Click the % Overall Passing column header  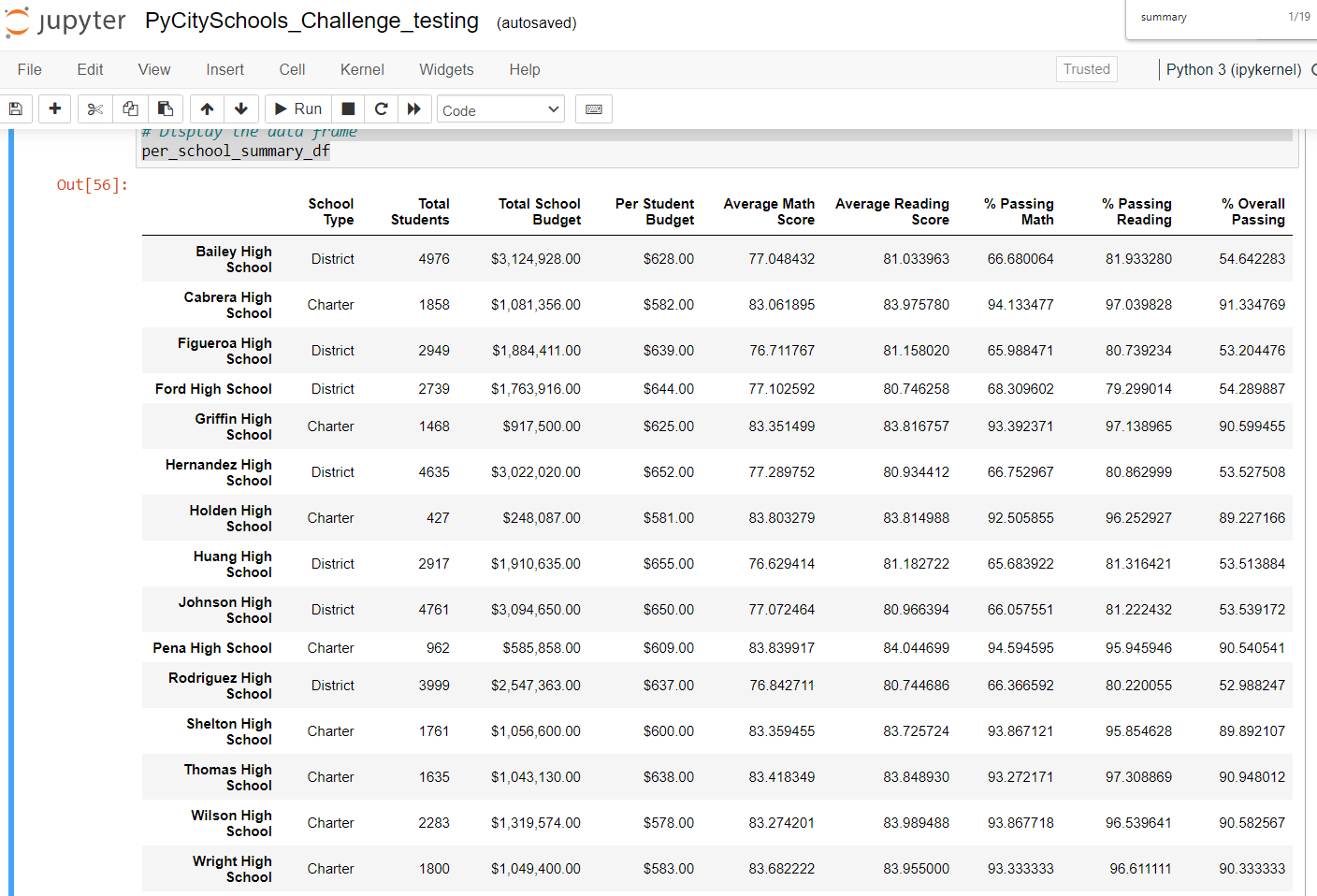[x=1253, y=211]
